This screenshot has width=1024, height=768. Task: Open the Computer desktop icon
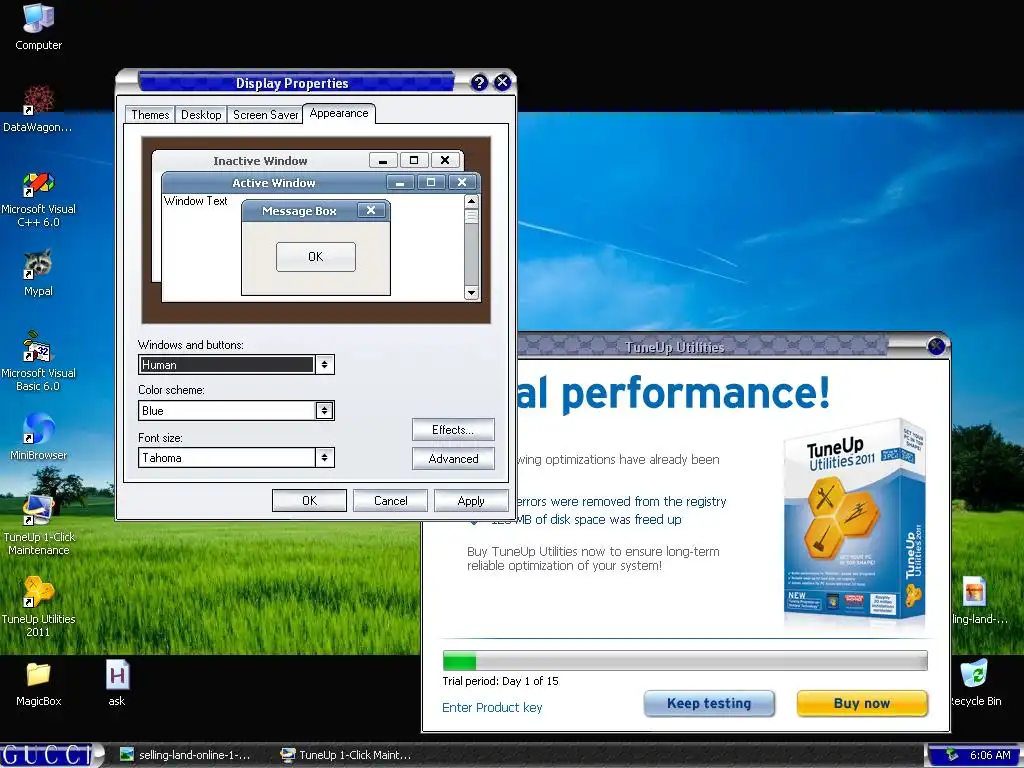tap(38, 26)
